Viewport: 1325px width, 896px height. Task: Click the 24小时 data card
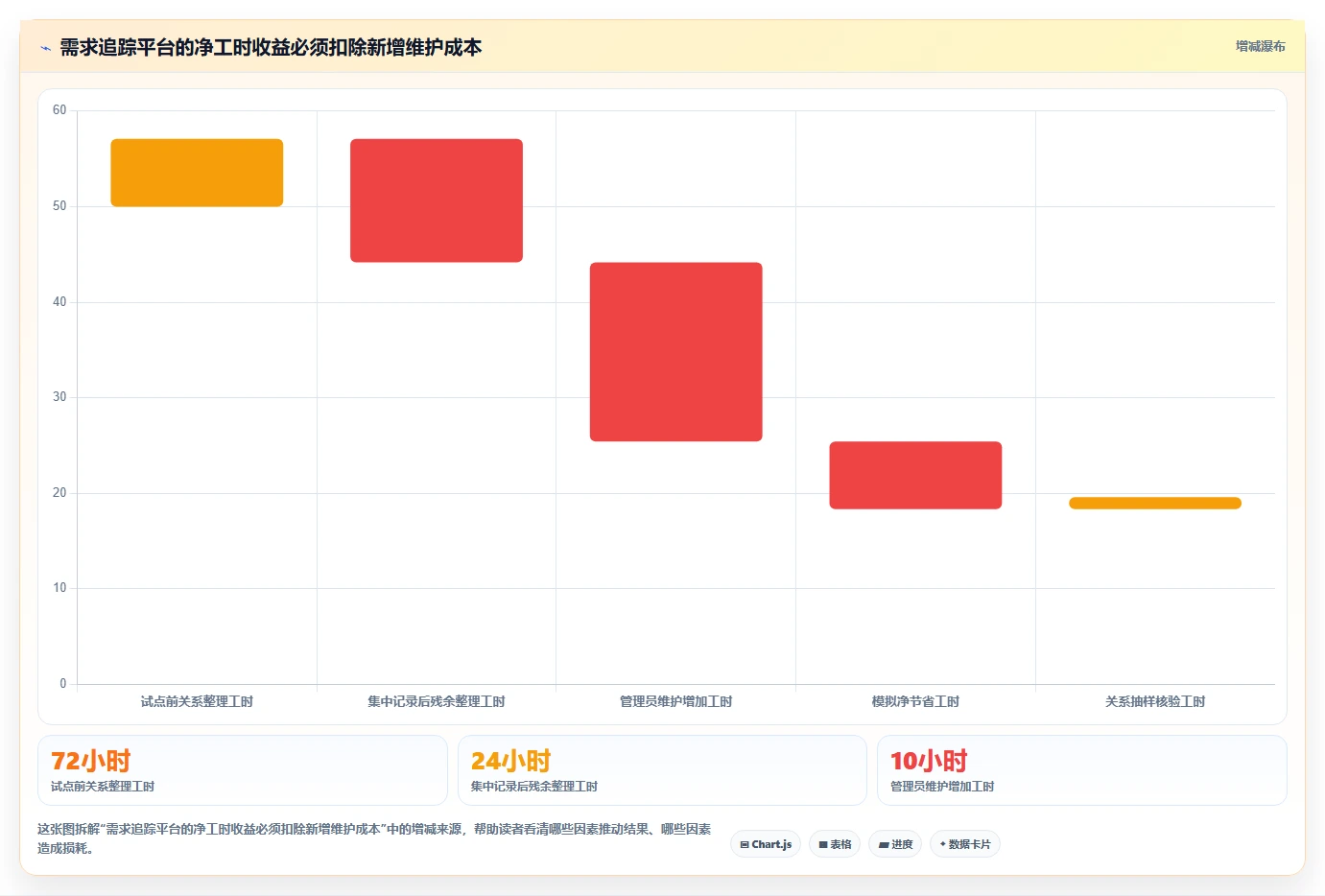pyautogui.click(x=662, y=770)
